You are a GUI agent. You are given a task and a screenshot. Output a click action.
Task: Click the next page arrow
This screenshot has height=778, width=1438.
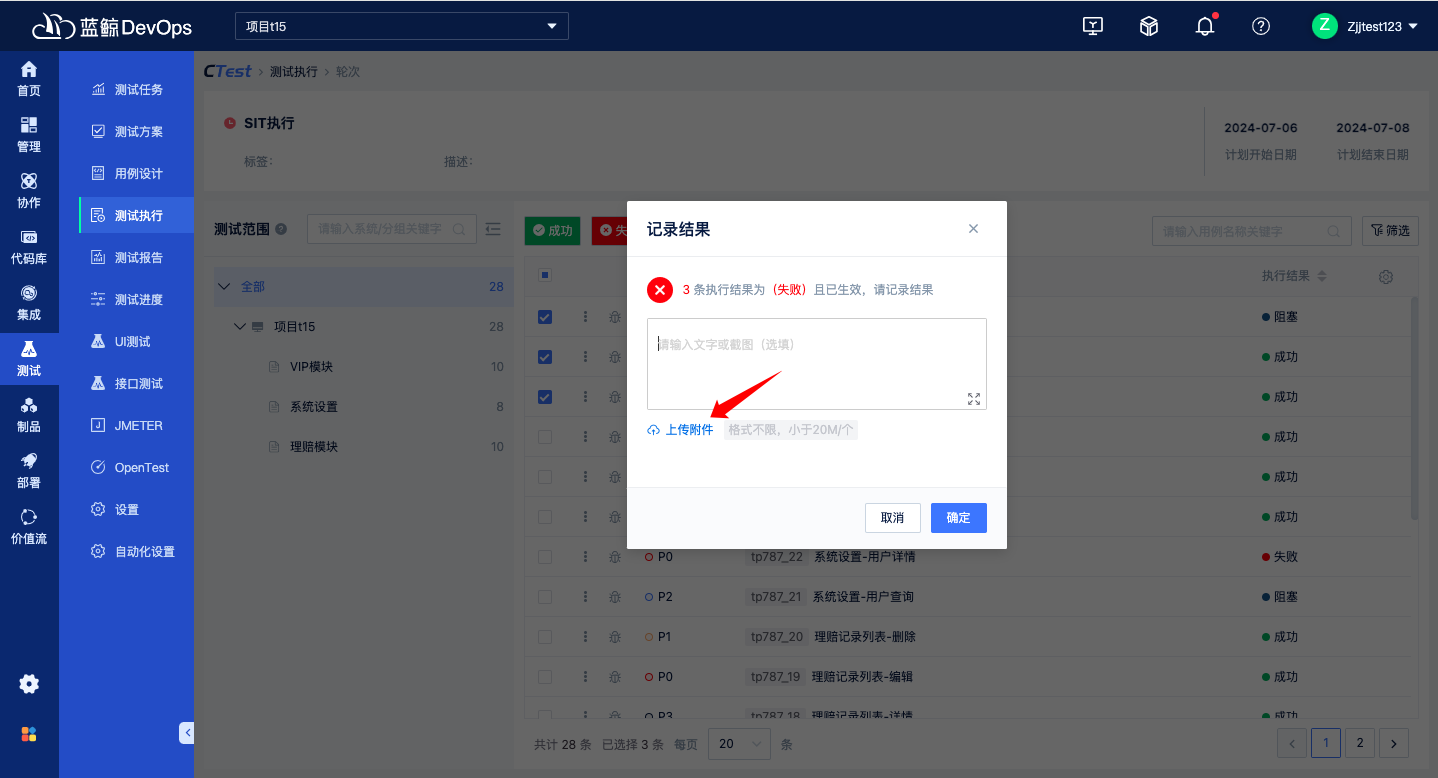pyautogui.click(x=1394, y=743)
